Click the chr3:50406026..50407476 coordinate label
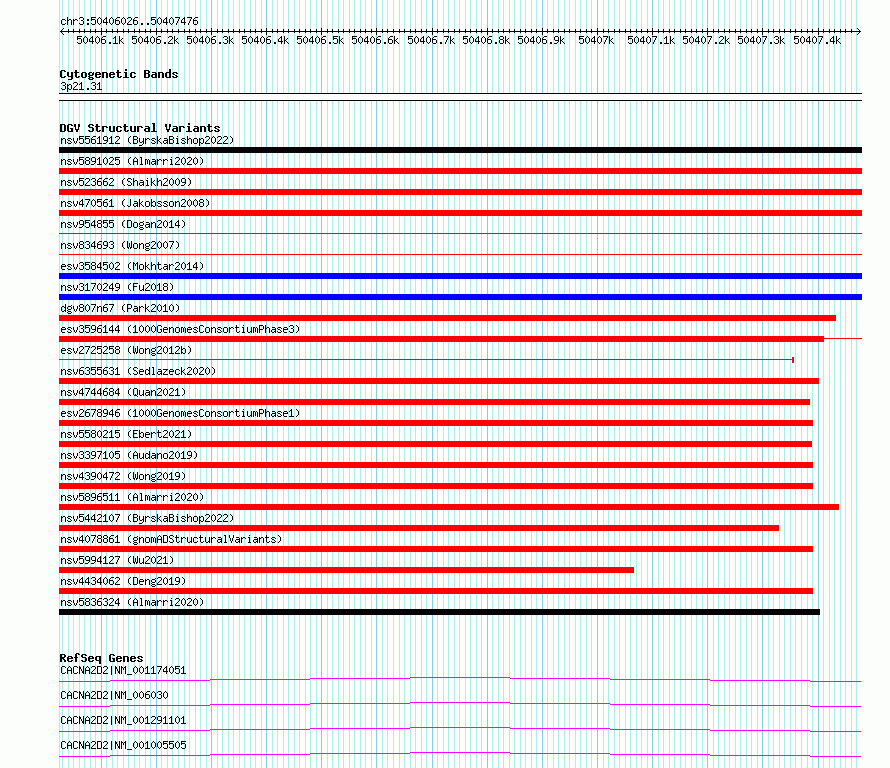 pyautogui.click(x=129, y=21)
